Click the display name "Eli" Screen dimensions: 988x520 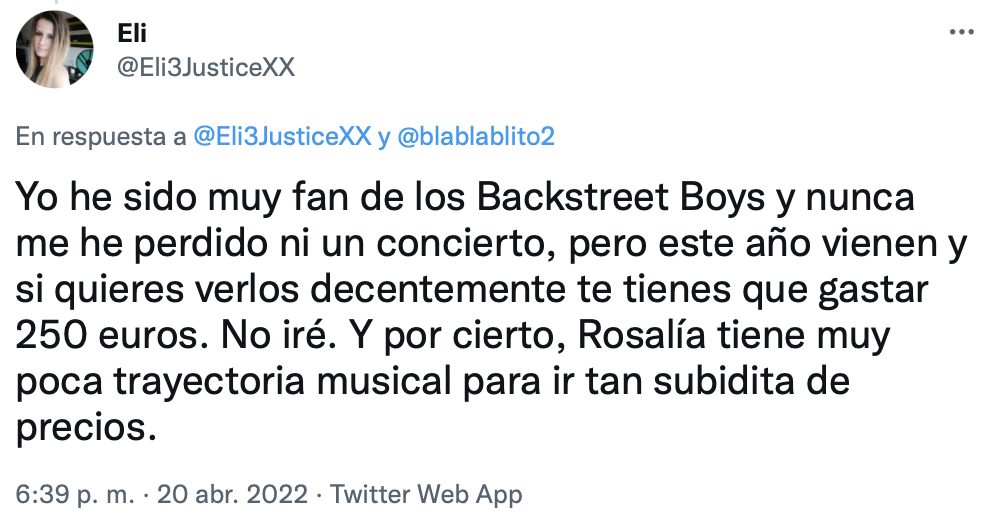click(x=132, y=37)
